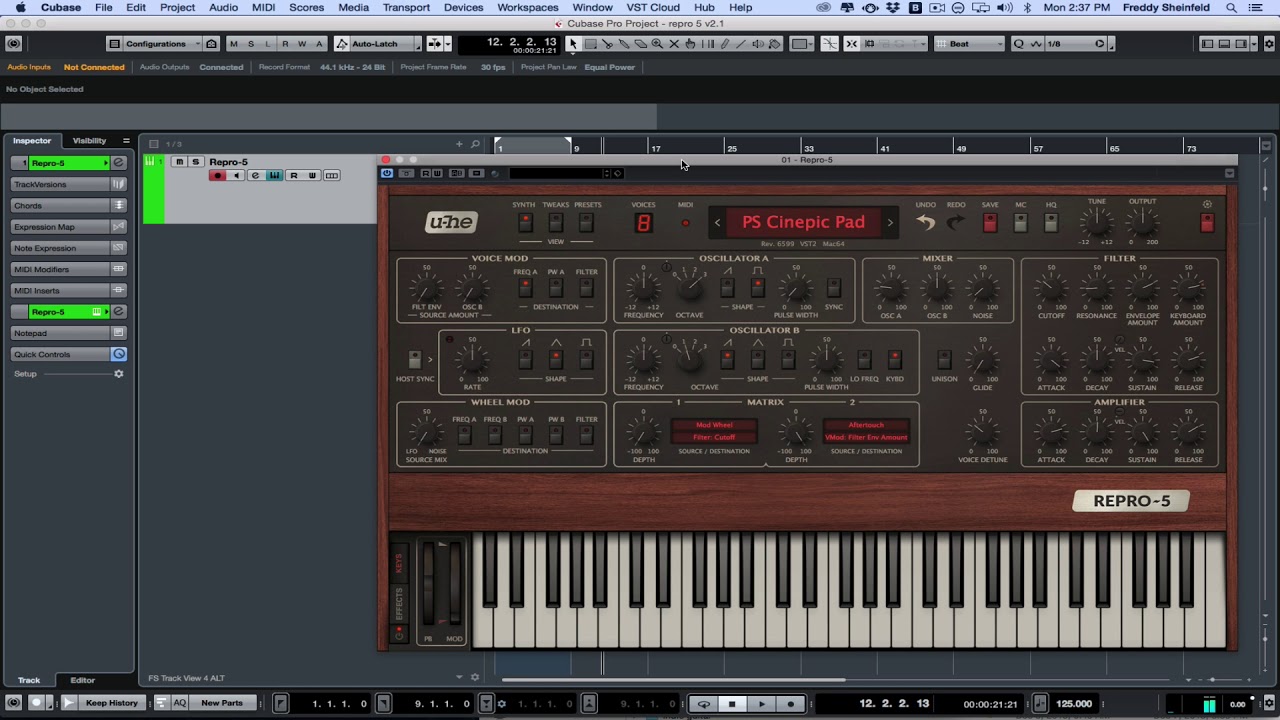Go to next Repro-5 preset arrow
Image resolution: width=1280 pixels, height=720 pixels.
(890, 223)
